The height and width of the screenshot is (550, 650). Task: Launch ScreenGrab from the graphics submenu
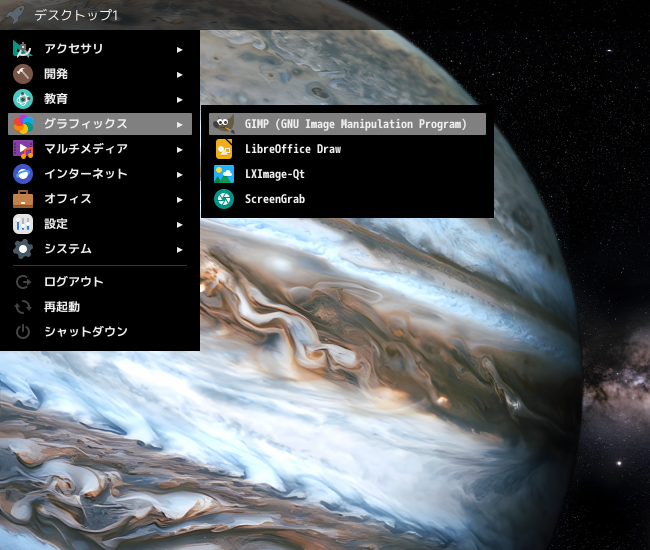click(347, 199)
